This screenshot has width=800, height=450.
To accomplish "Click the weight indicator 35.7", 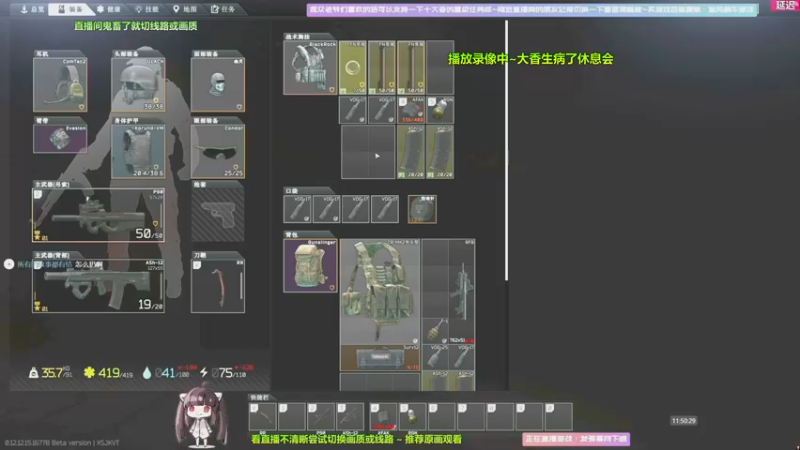I will point(49,373).
